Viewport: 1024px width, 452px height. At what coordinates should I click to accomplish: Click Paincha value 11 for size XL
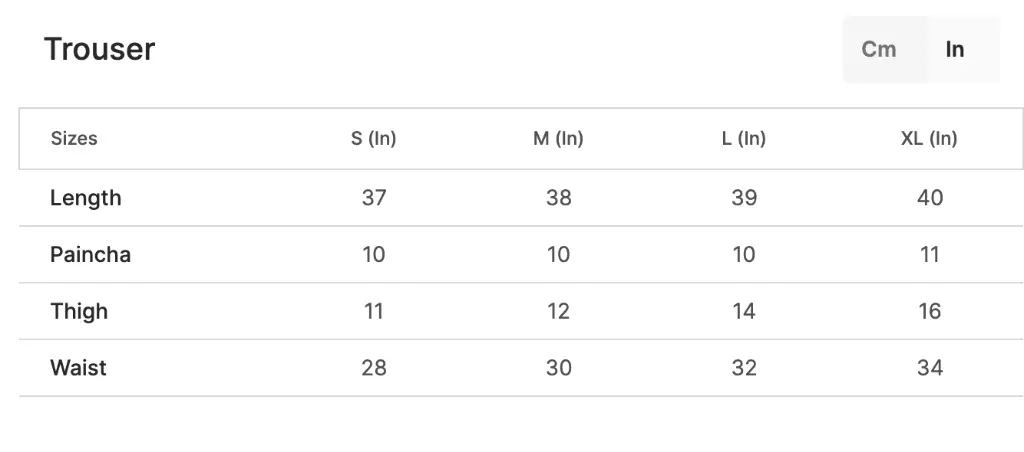pyautogui.click(x=930, y=255)
